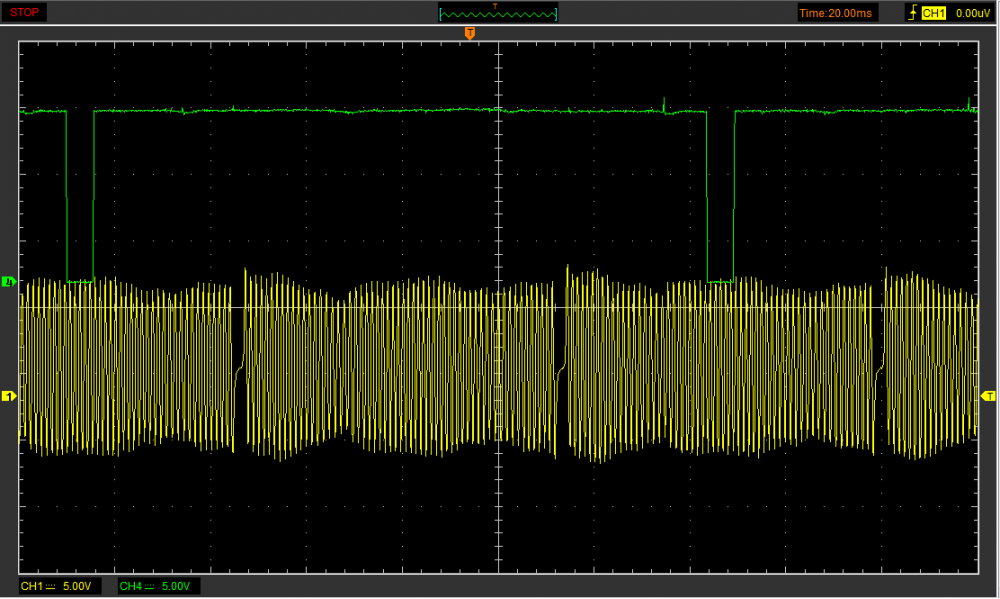The image size is (1000, 599).
Task: Click the trigger level T marker on right edge
Action: click(988, 397)
